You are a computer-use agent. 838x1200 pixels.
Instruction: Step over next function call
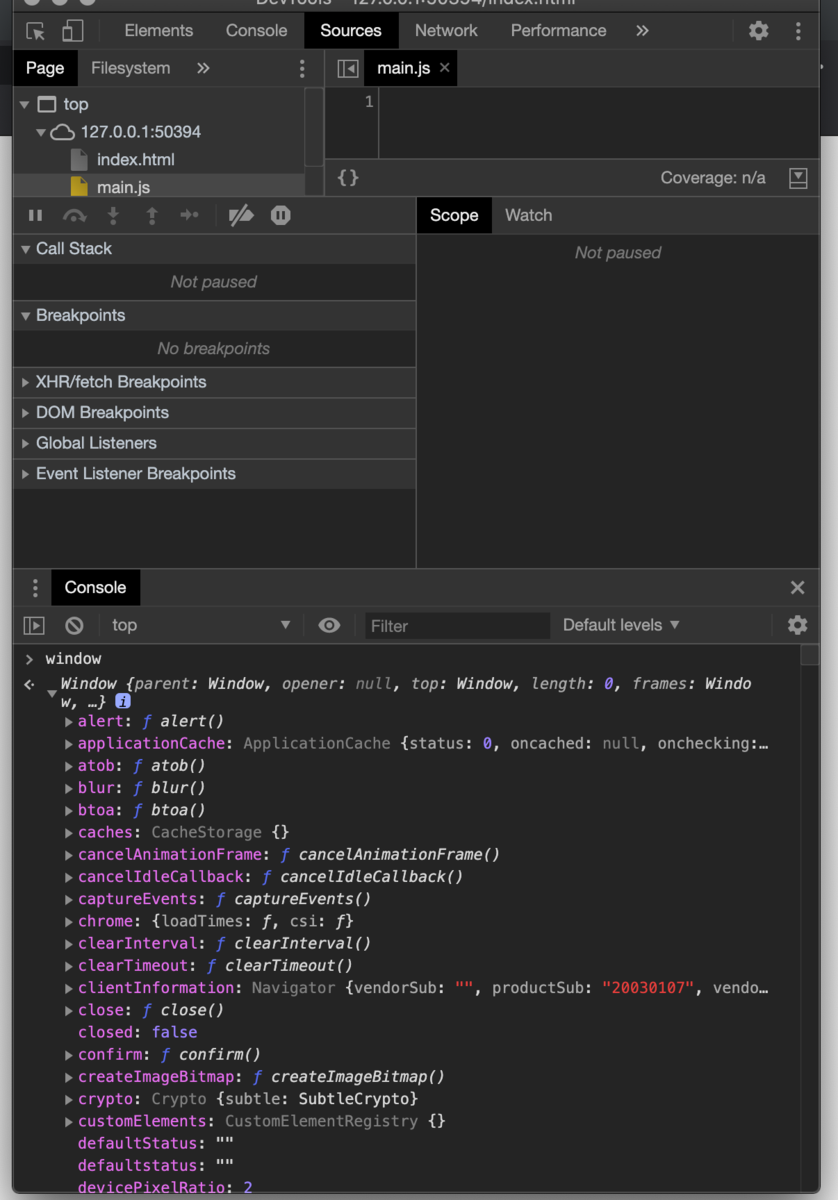point(75,215)
